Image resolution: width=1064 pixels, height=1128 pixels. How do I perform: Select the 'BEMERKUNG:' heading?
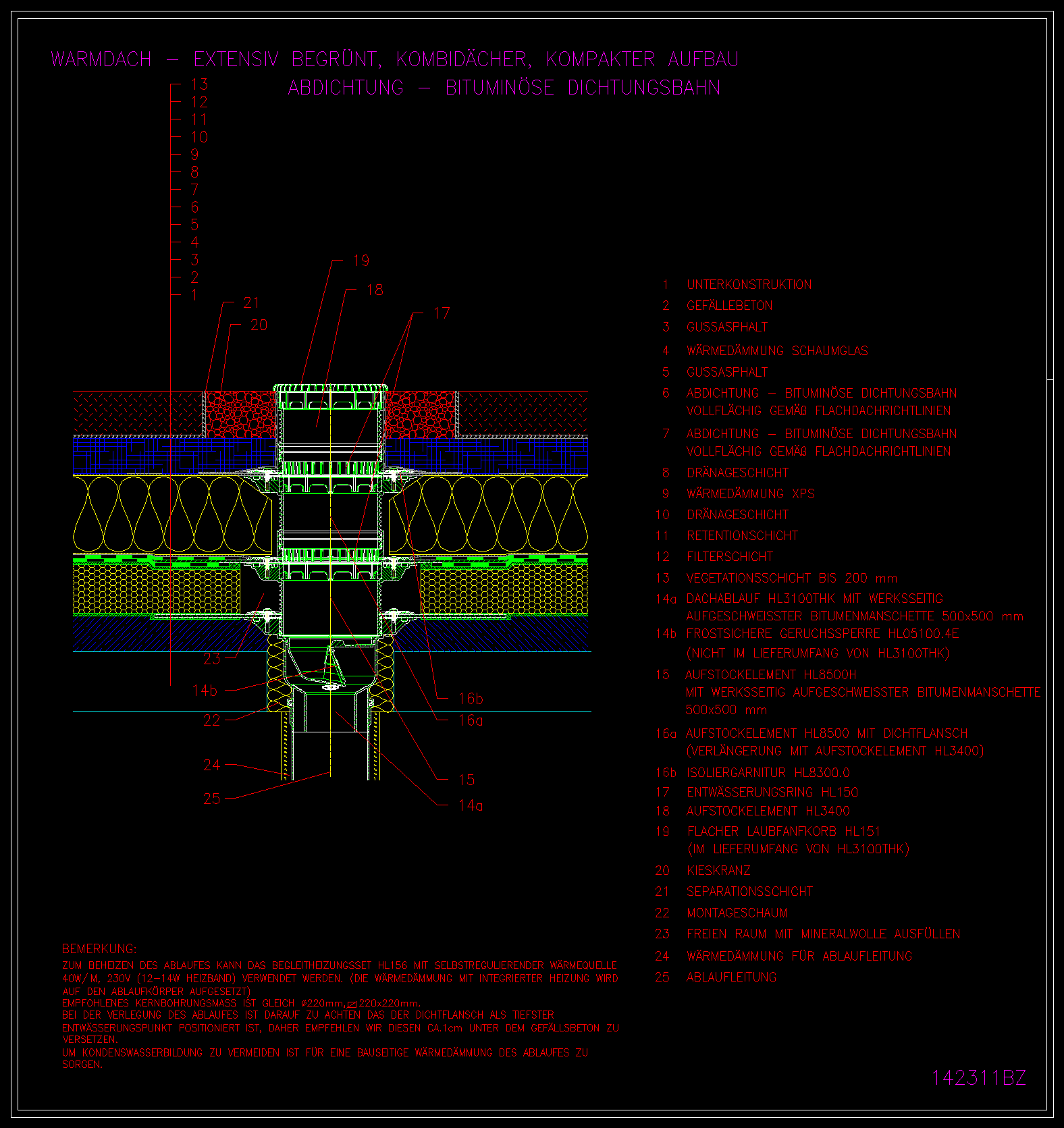(99, 948)
